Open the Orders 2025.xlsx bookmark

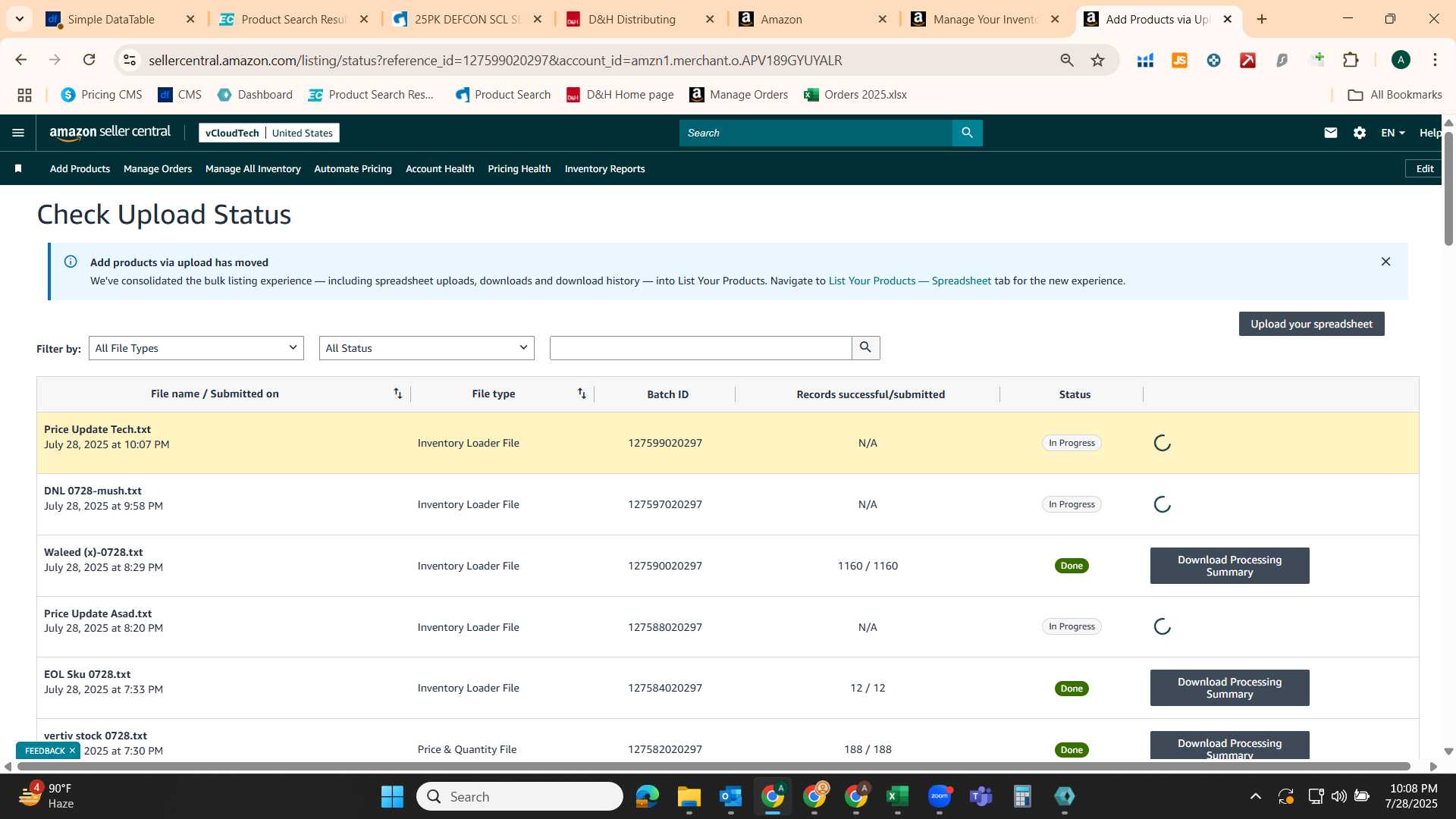pyautogui.click(x=855, y=95)
